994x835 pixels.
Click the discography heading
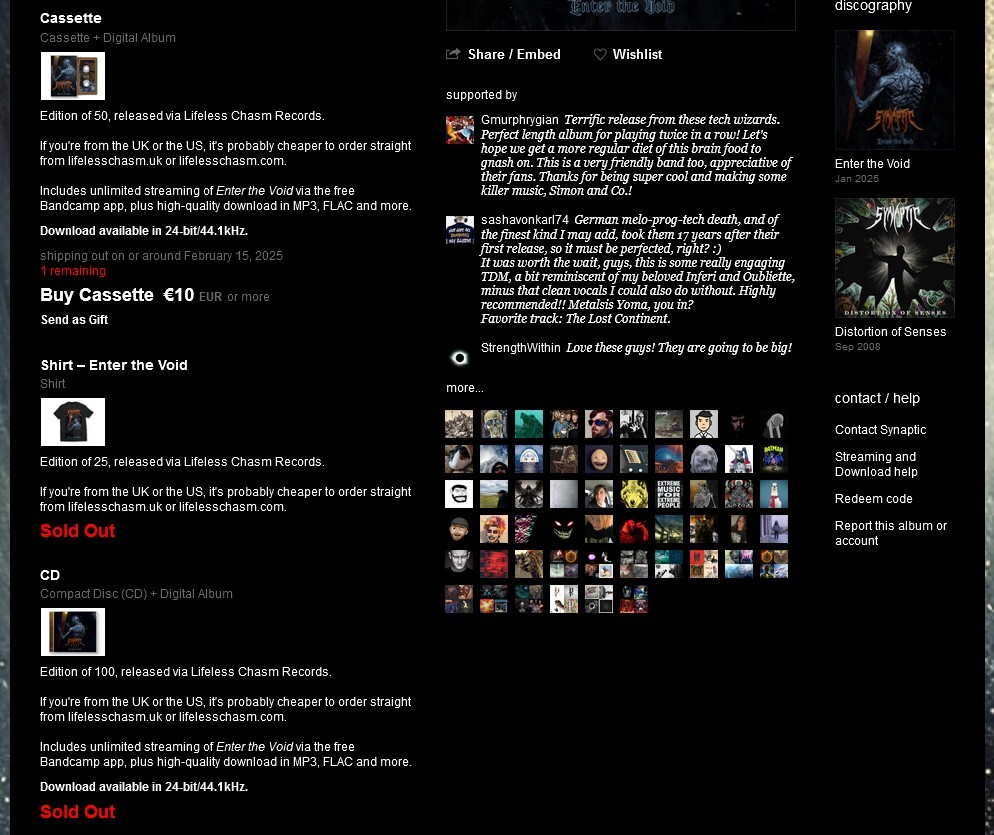[x=873, y=6]
